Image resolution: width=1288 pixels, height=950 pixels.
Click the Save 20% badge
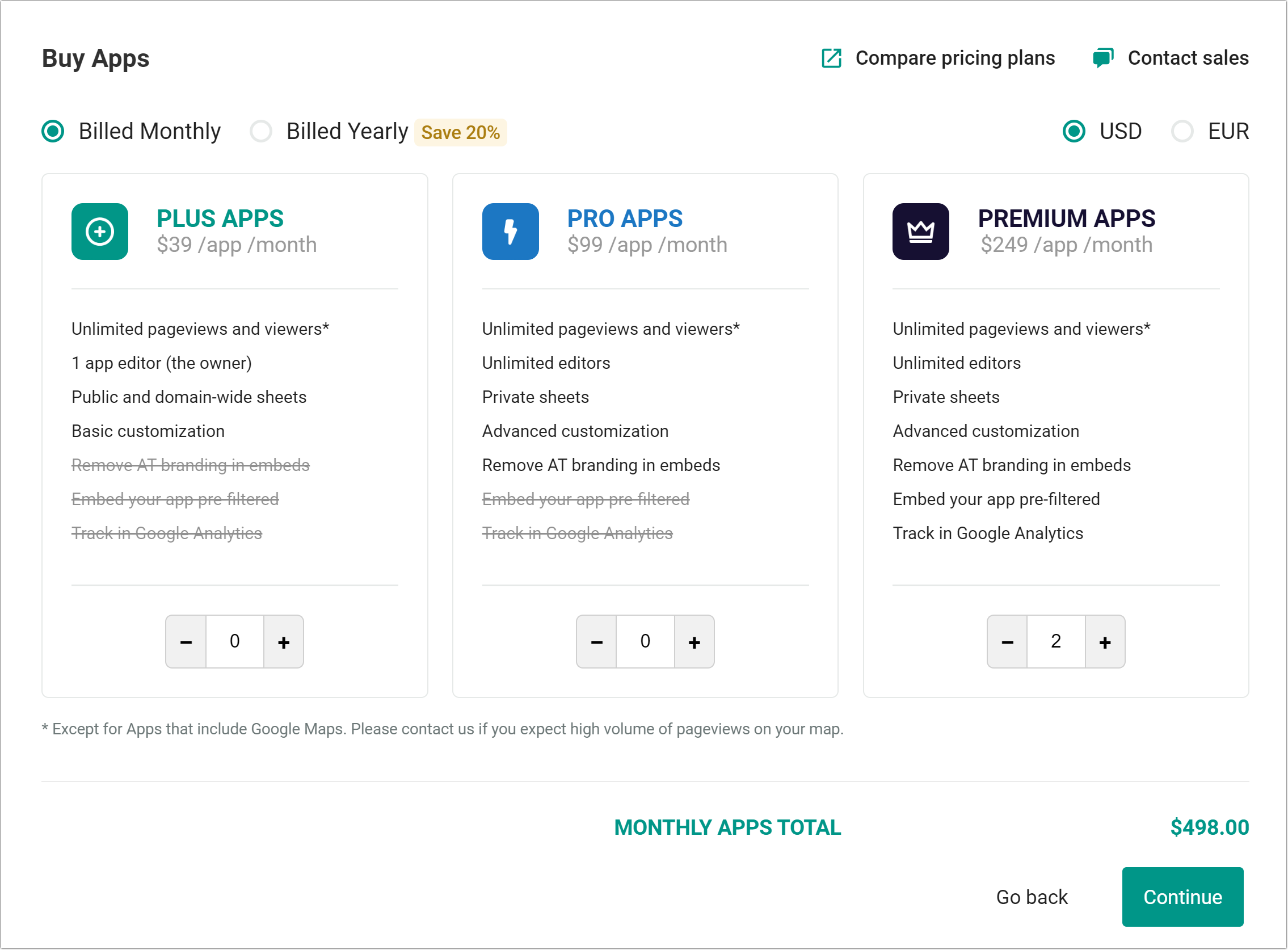point(461,133)
